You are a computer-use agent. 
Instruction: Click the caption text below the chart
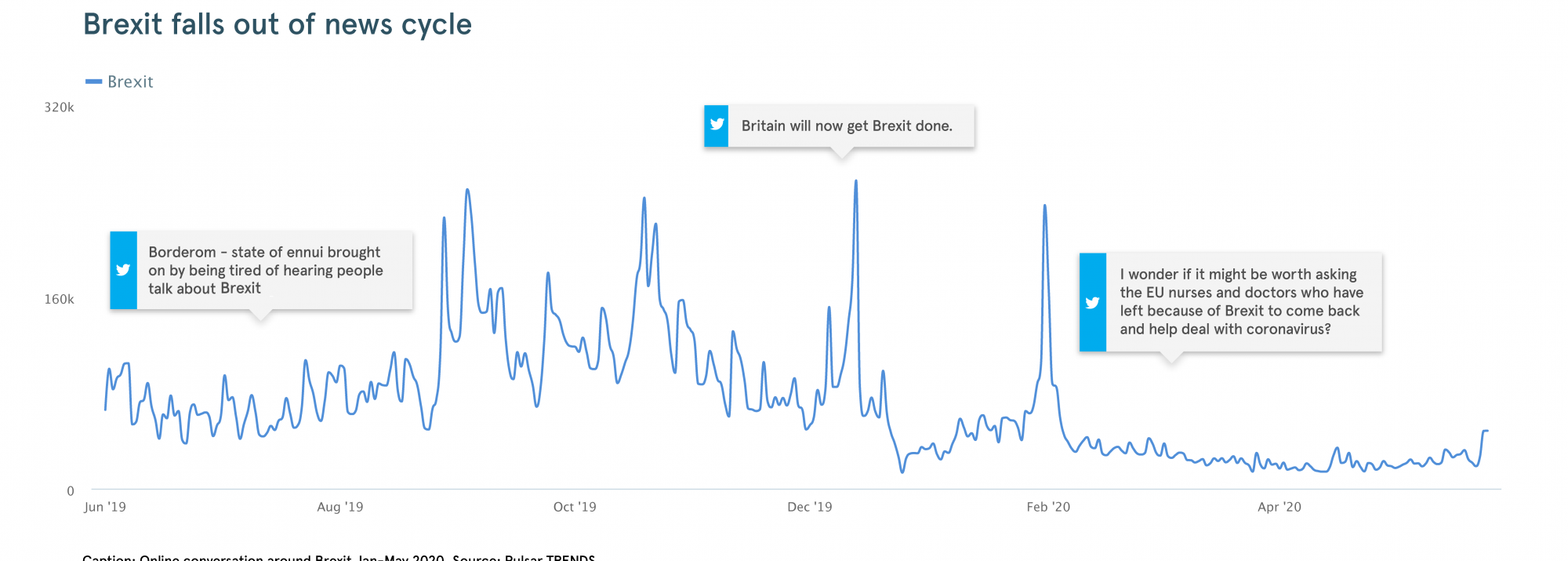[339, 557]
